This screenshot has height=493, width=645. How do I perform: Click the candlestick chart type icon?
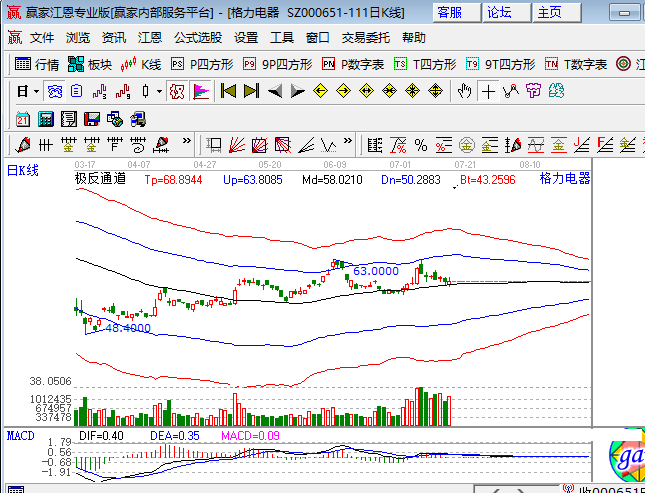(145, 91)
